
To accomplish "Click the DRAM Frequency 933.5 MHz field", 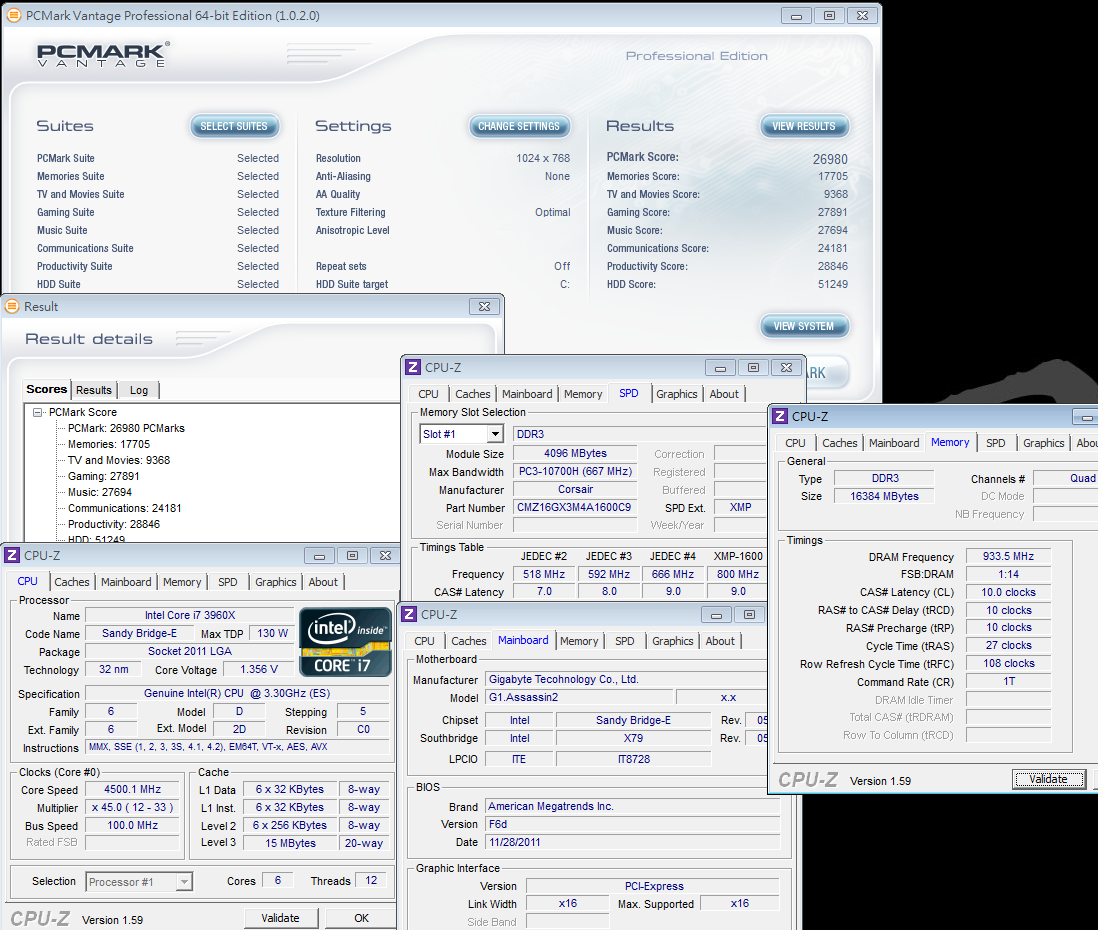I will [1008, 556].
